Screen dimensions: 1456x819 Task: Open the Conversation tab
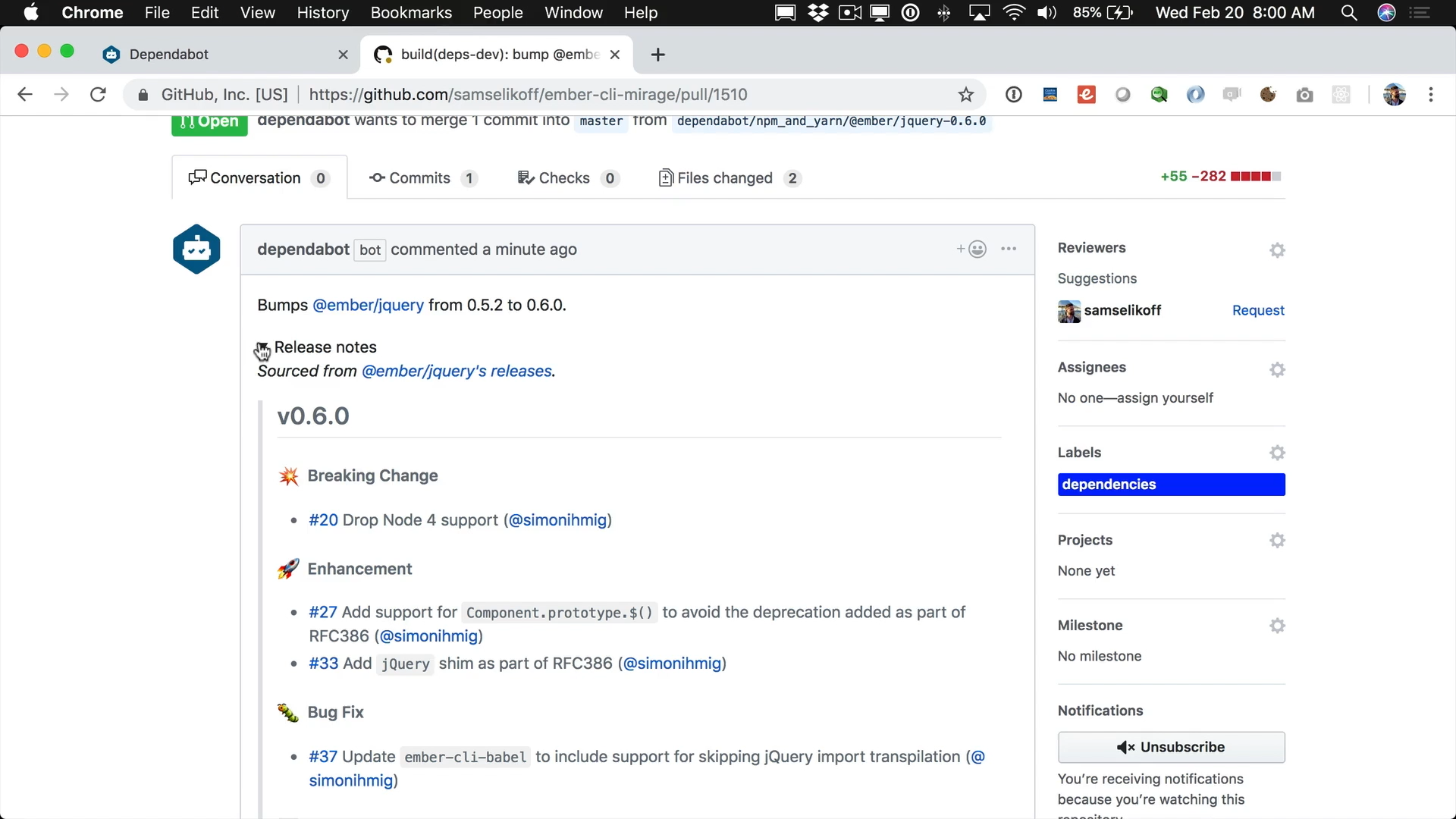click(x=259, y=178)
